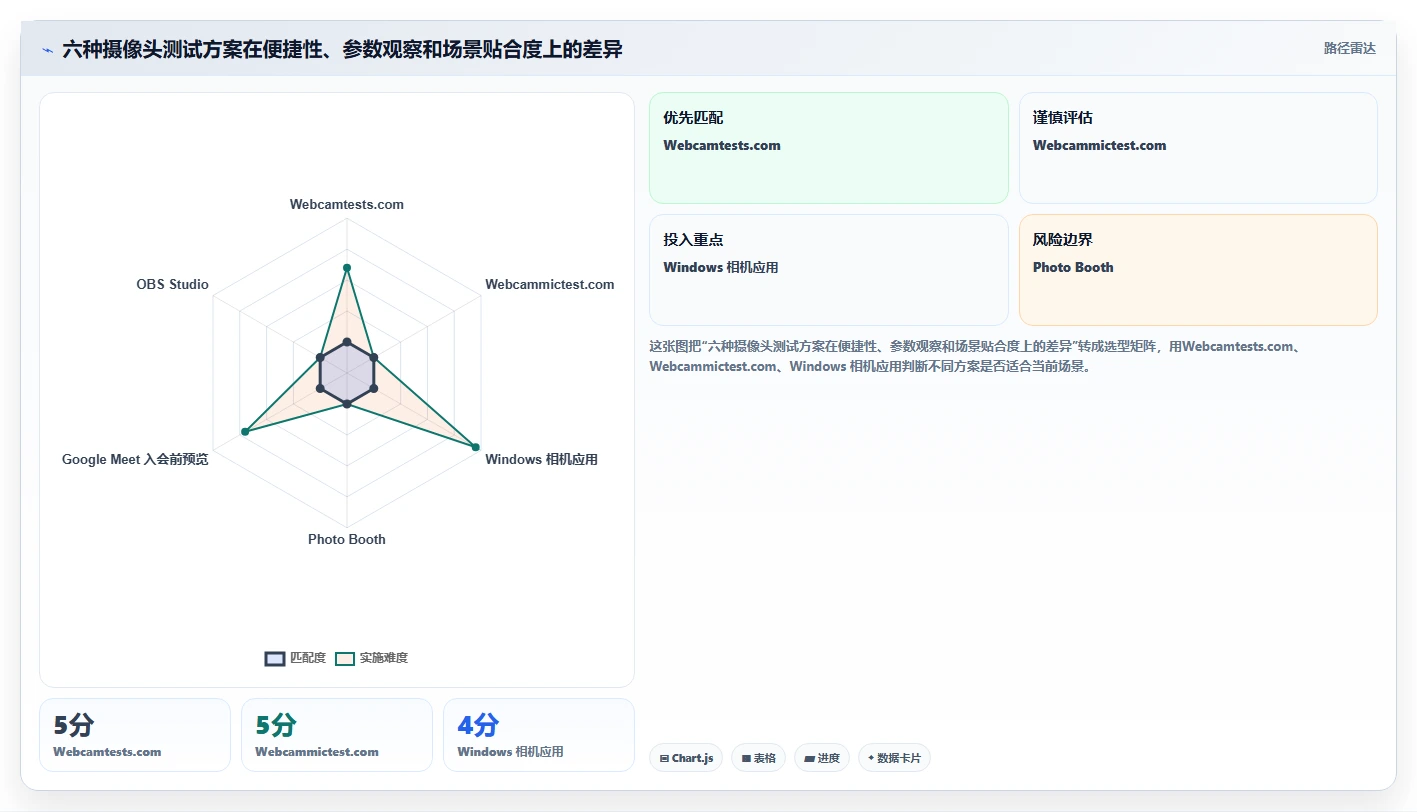Click the chart title 六种摄像头测试方案
The height and width of the screenshot is (812, 1417).
[342, 49]
